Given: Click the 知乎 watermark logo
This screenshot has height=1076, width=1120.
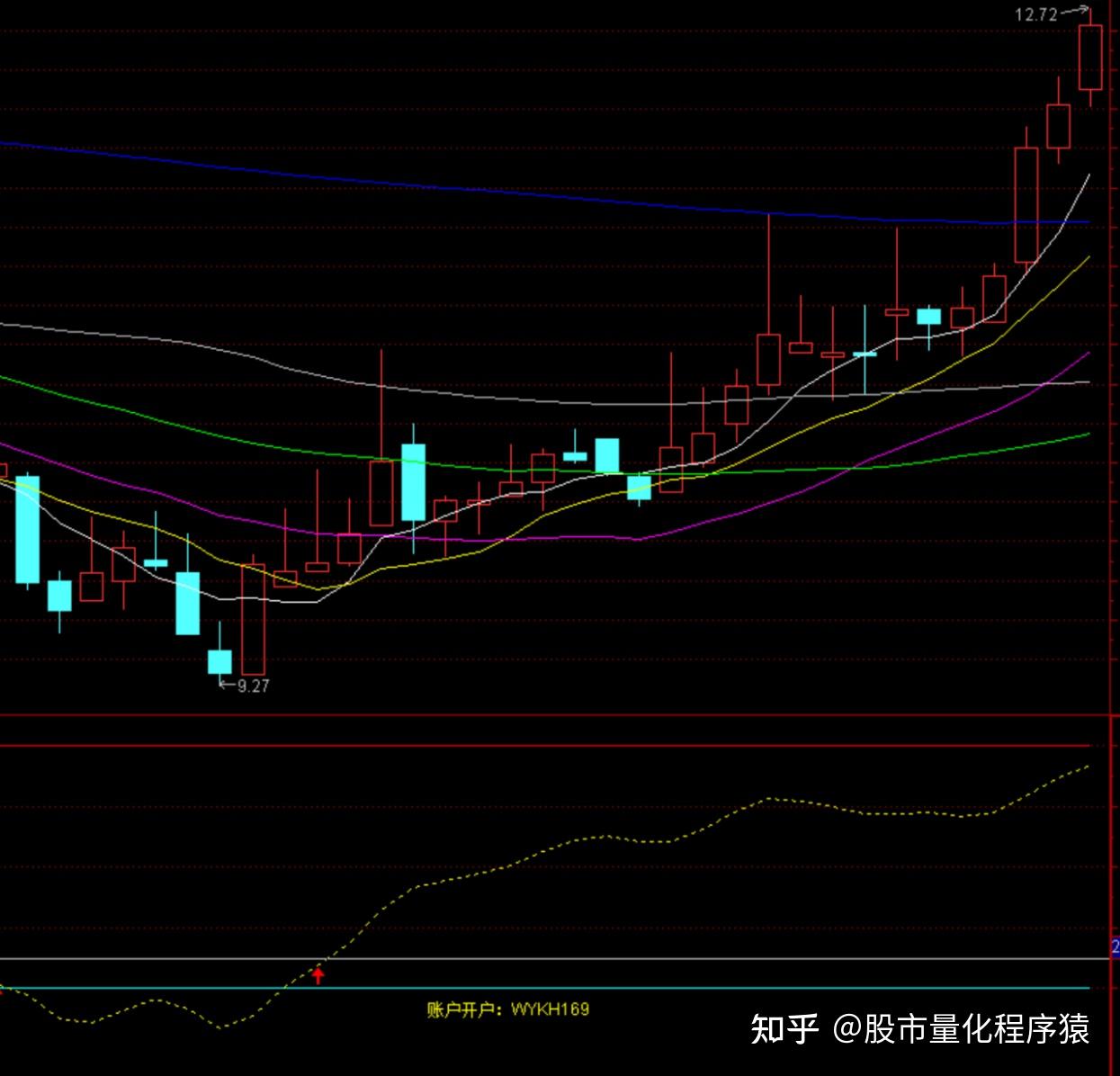Looking at the screenshot, I should pos(784,1028).
